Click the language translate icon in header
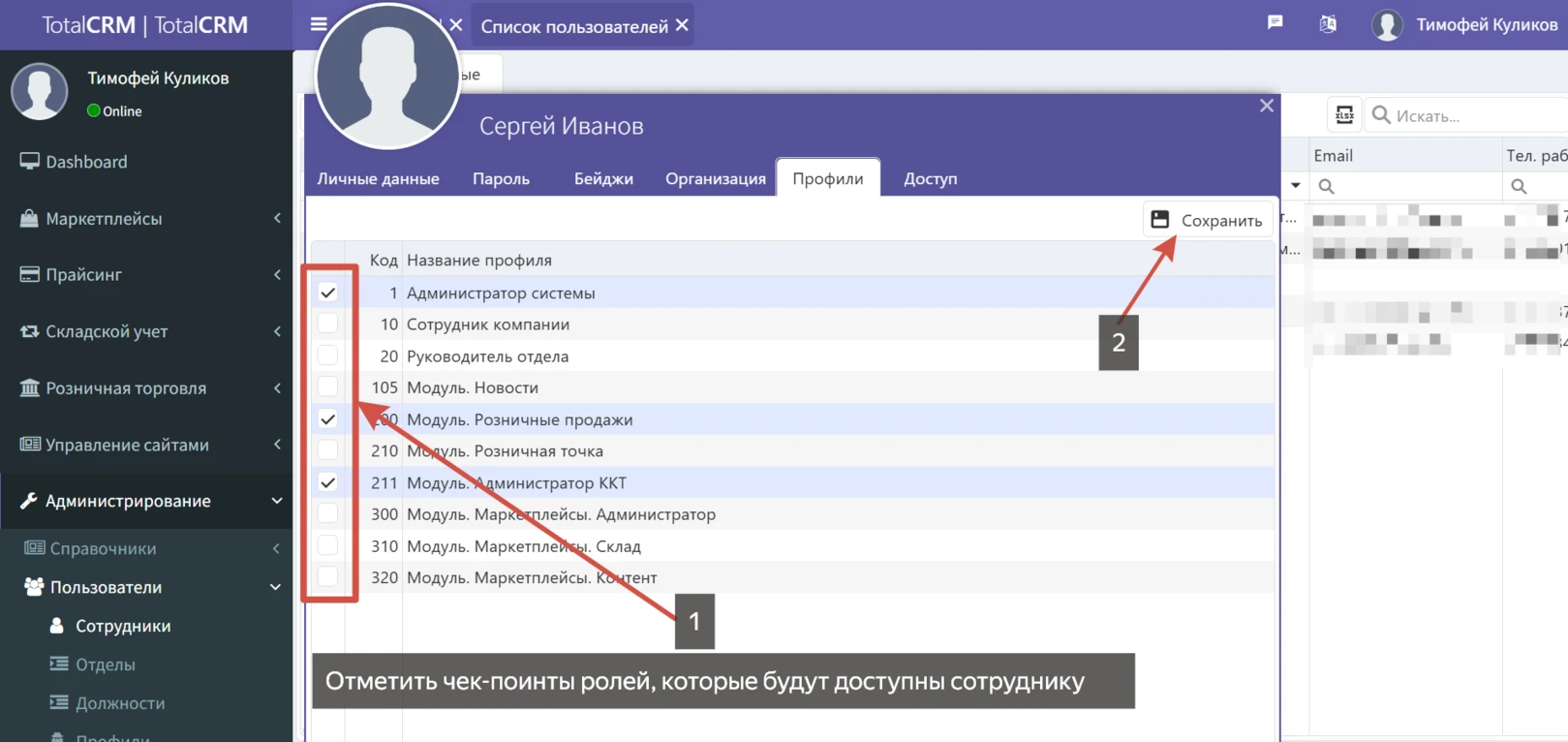Viewport: 1568px width, 742px height. click(1328, 24)
